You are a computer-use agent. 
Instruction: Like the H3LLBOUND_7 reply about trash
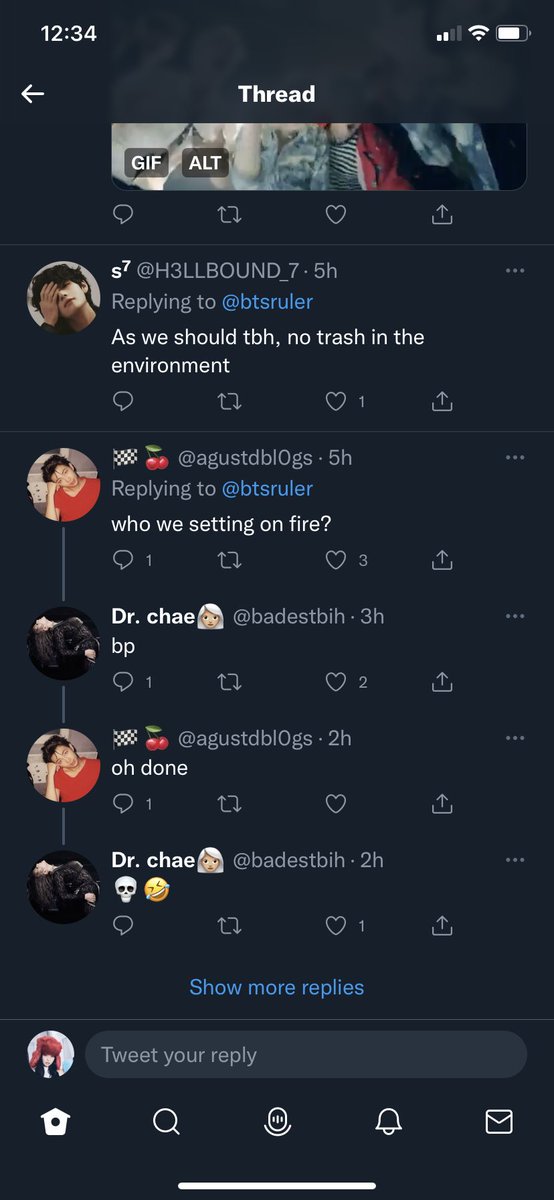[337, 401]
